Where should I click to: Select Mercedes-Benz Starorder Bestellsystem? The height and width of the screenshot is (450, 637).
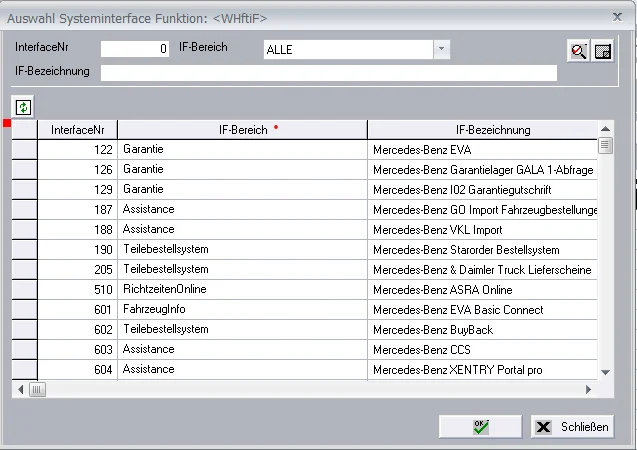pyautogui.click(x=482, y=249)
